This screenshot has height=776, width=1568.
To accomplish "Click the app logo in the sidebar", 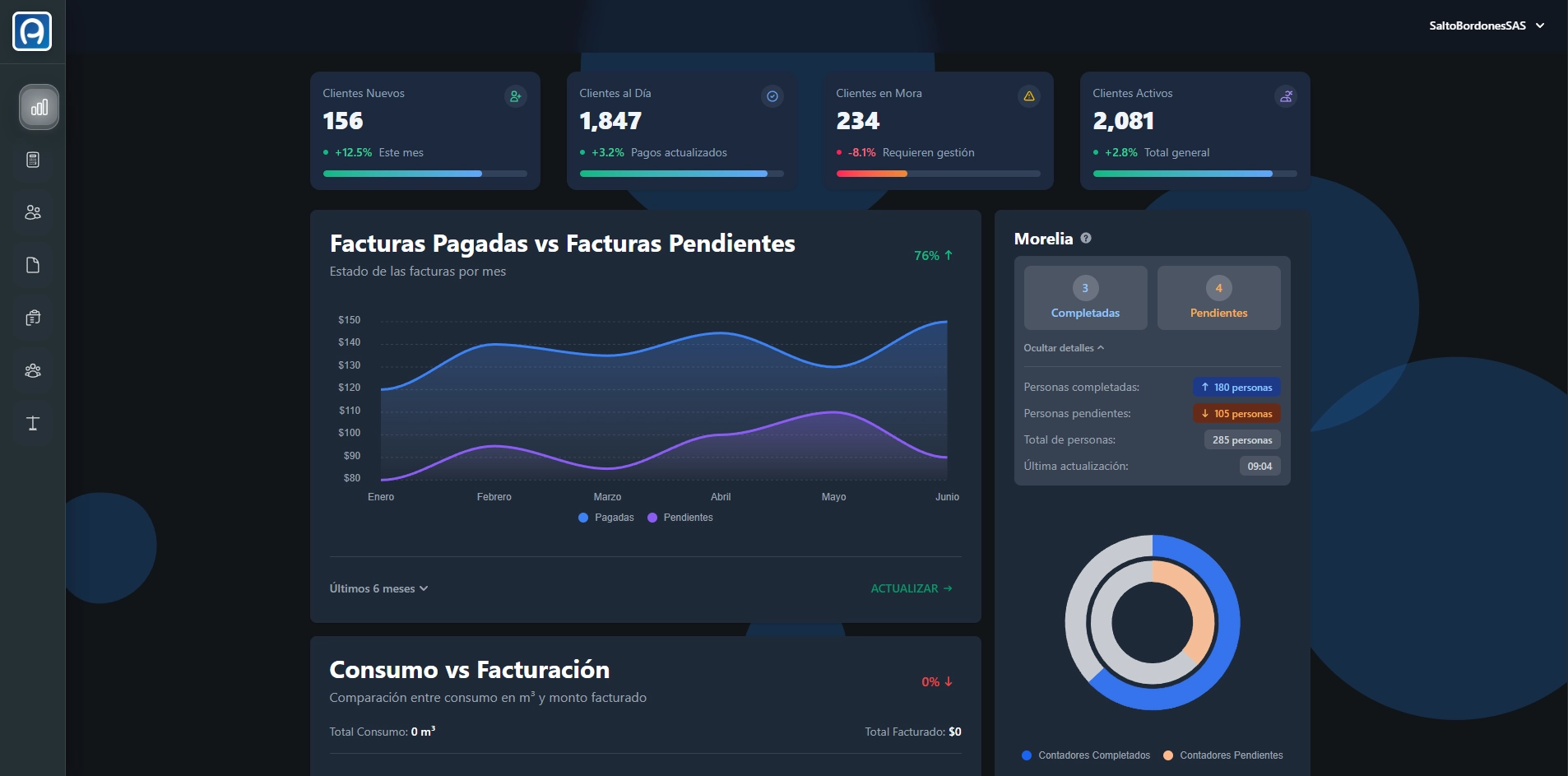I will click(x=32, y=31).
